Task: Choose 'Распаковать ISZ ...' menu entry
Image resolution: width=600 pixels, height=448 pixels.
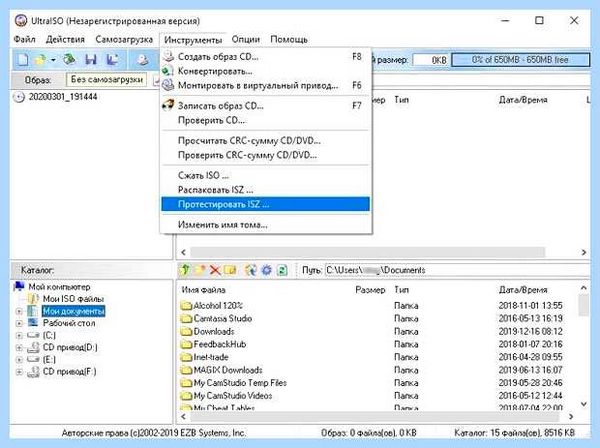Action: pos(266,190)
